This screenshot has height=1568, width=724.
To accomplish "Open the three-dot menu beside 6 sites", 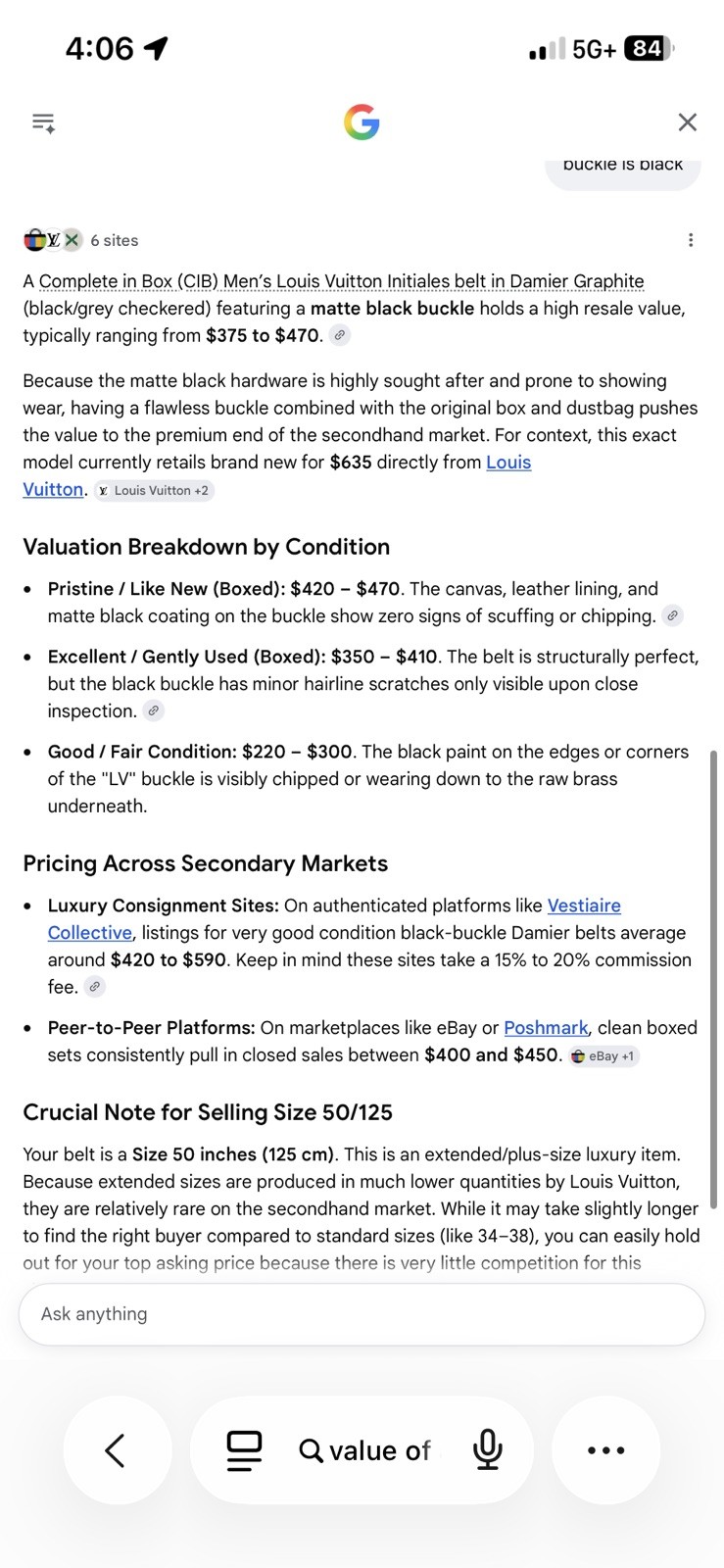I will click(x=691, y=240).
